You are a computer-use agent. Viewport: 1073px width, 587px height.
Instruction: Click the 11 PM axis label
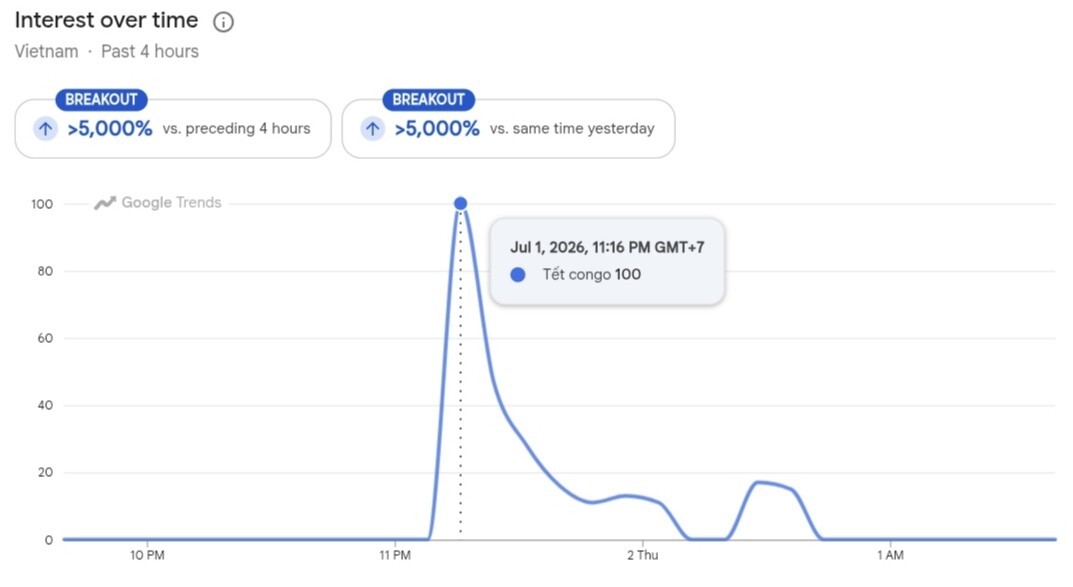pos(395,556)
